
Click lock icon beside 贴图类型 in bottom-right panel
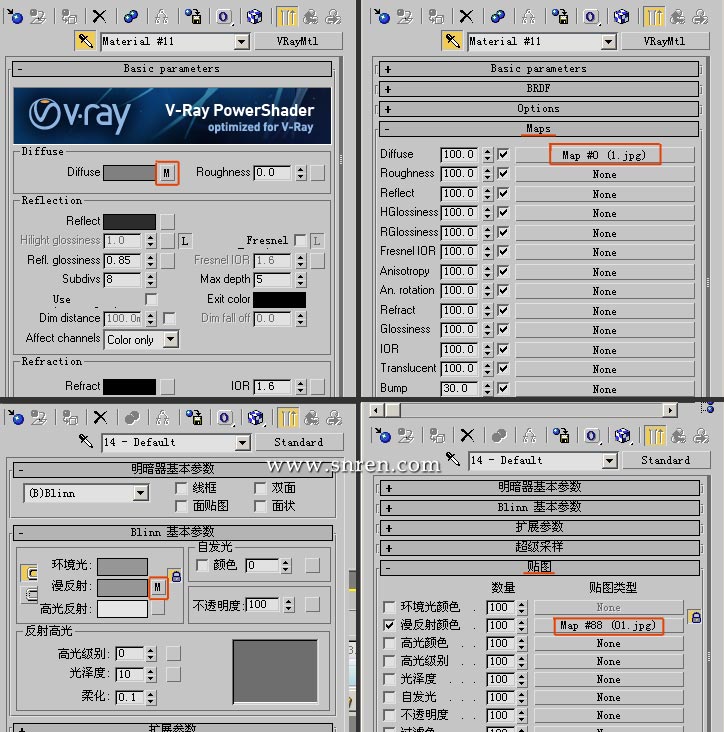click(x=696, y=618)
